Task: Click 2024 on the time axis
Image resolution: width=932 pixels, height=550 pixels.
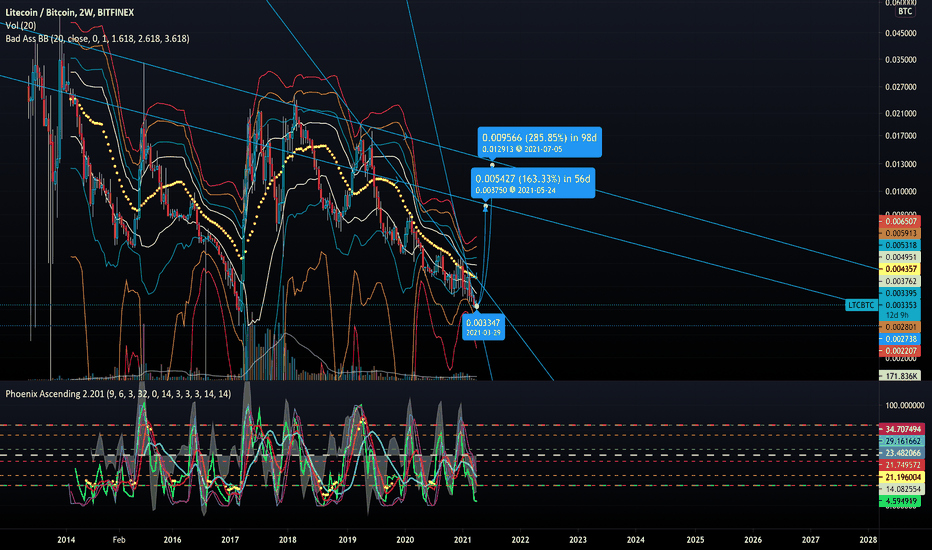Action: 635,540
